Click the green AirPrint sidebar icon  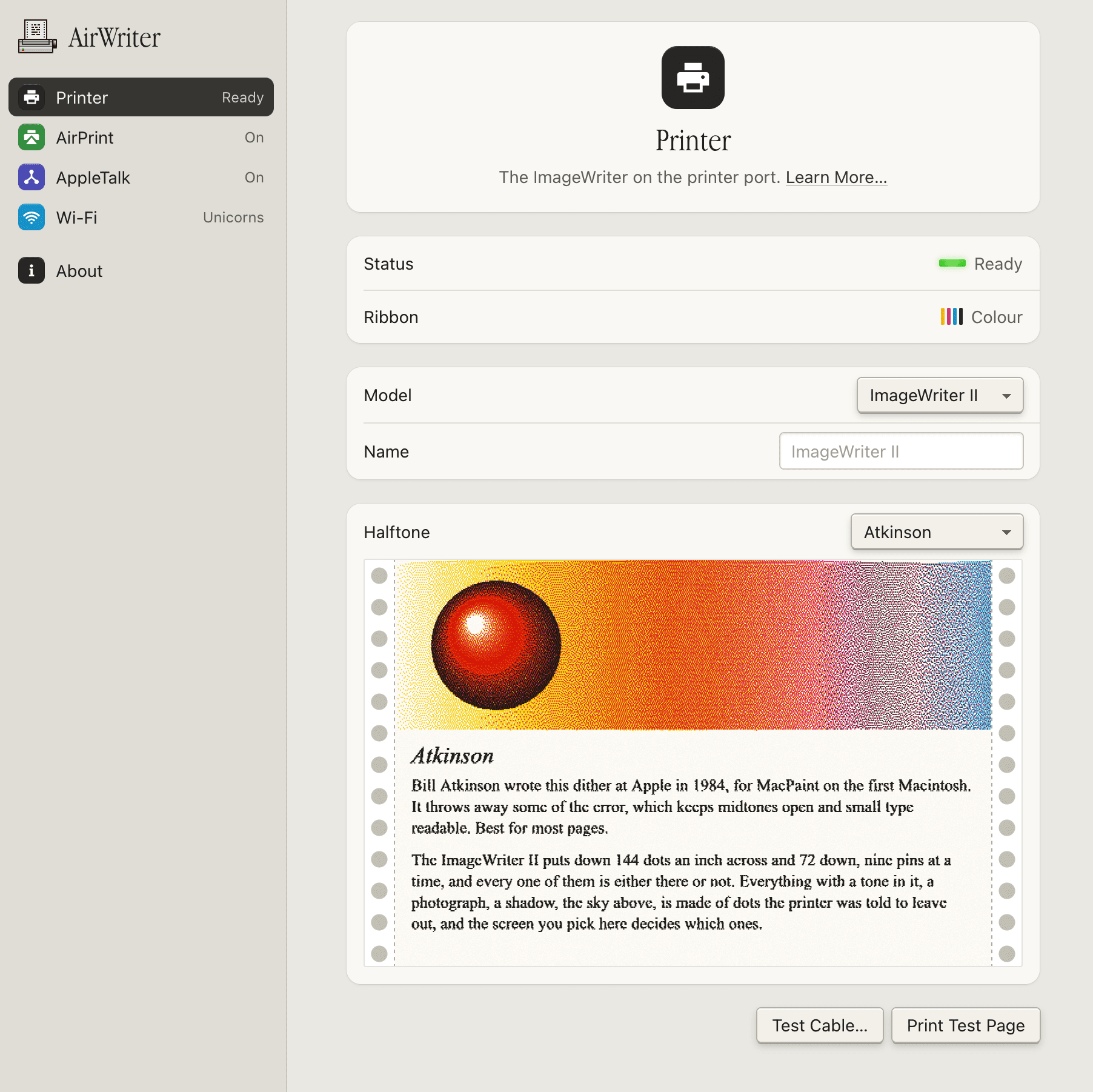32,137
